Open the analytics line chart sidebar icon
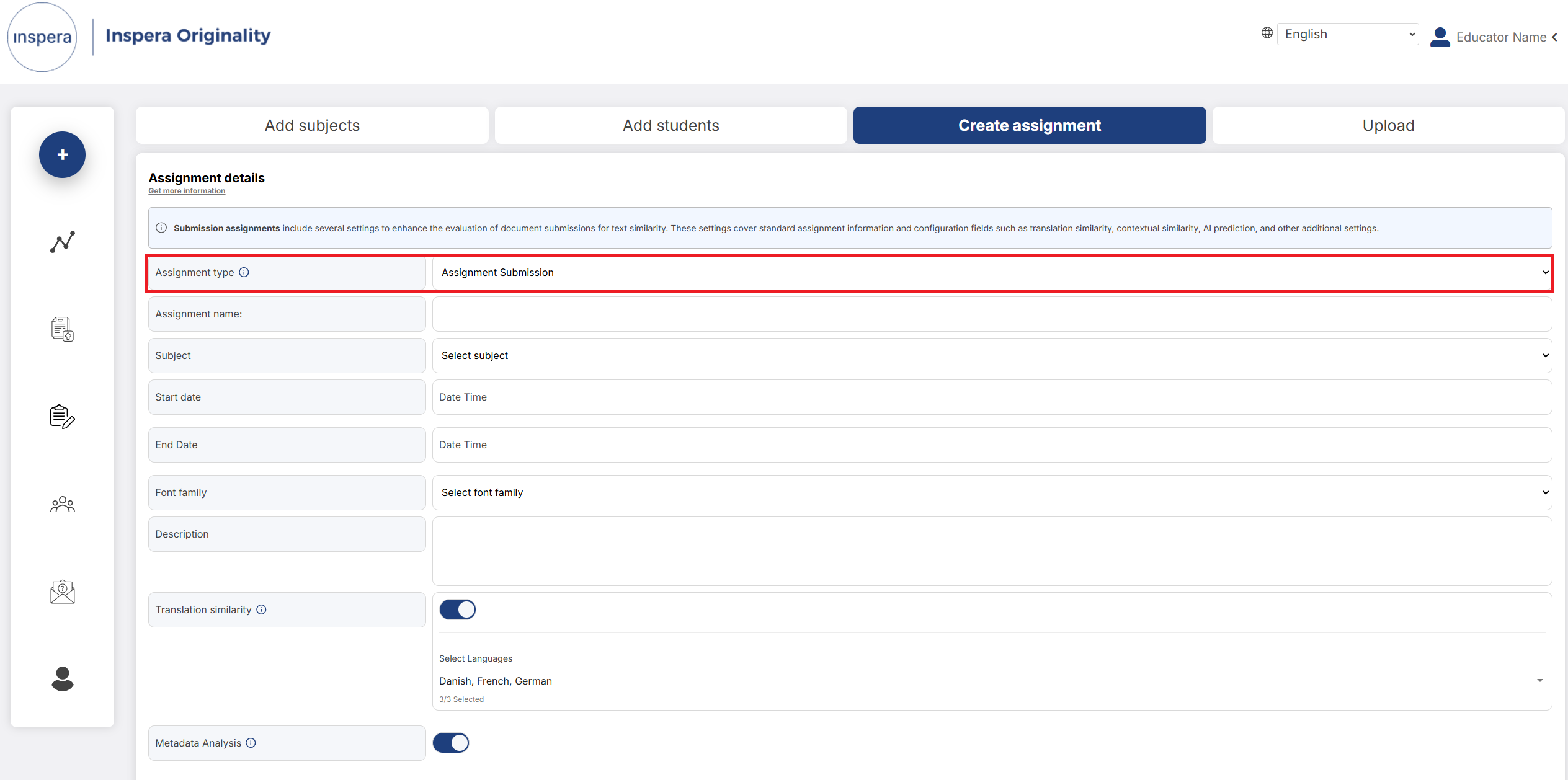1568x780 pixels. coord(63,242)
